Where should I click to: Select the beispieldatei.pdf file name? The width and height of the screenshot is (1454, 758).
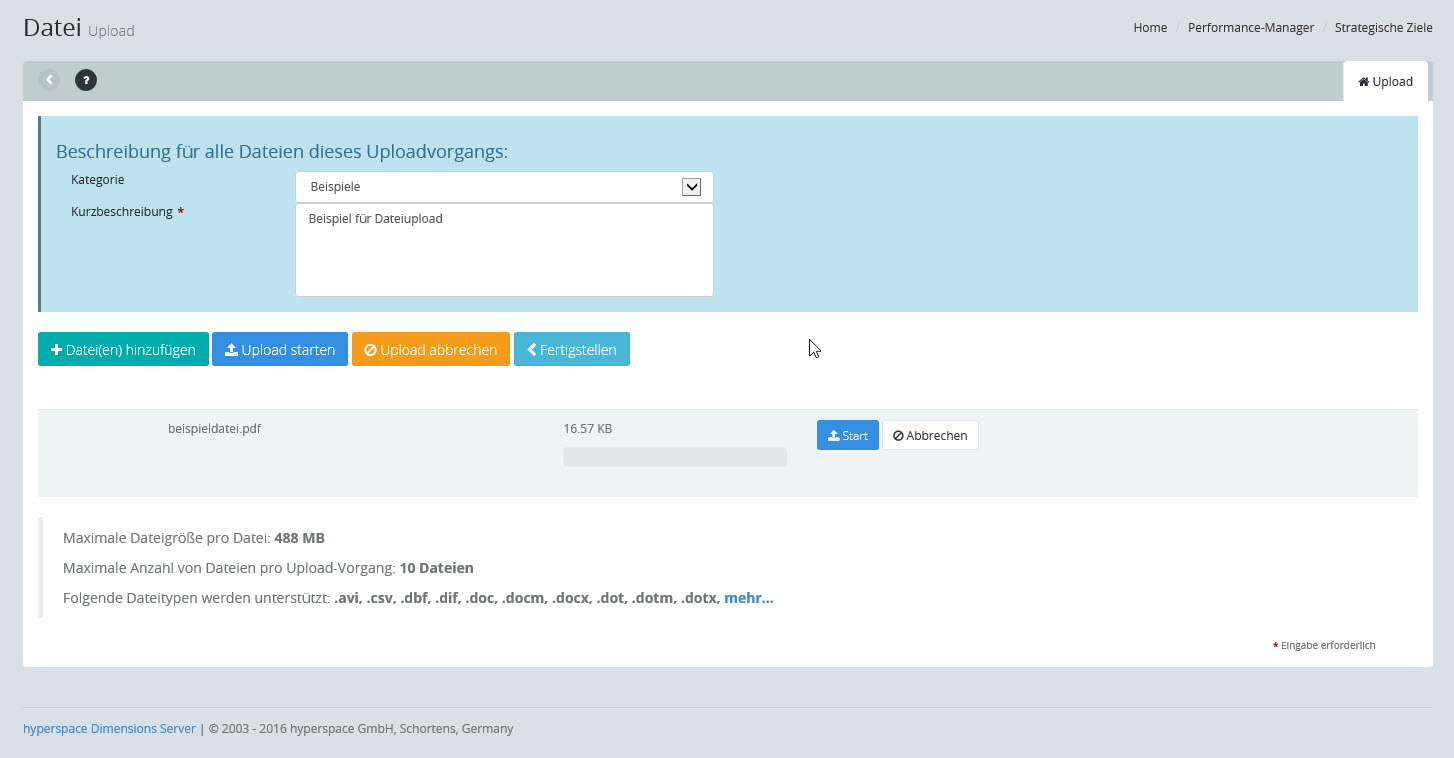coord(214,428)
